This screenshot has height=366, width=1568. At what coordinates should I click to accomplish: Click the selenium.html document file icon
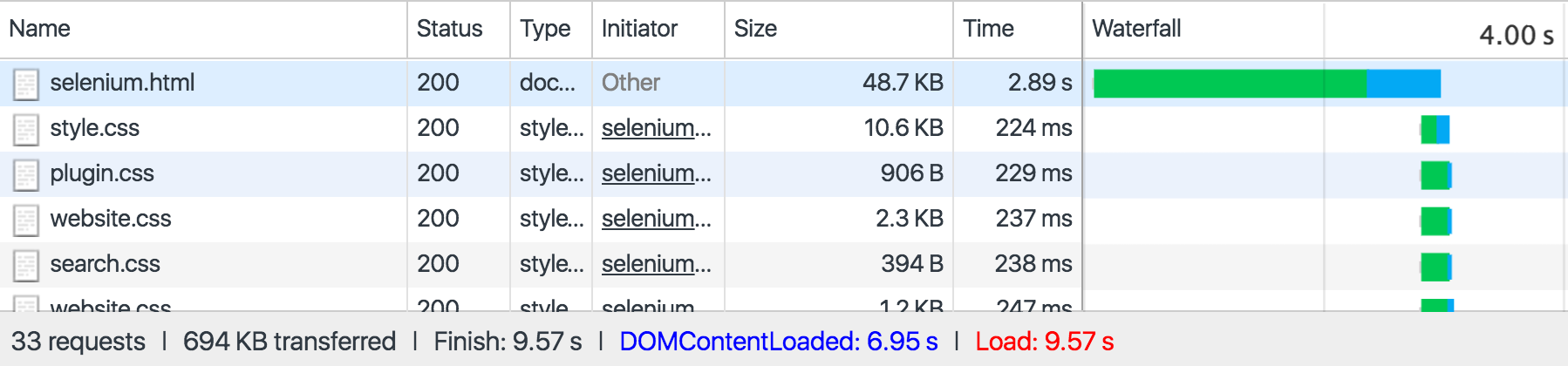pyautogui.click(x=26, y=84)
